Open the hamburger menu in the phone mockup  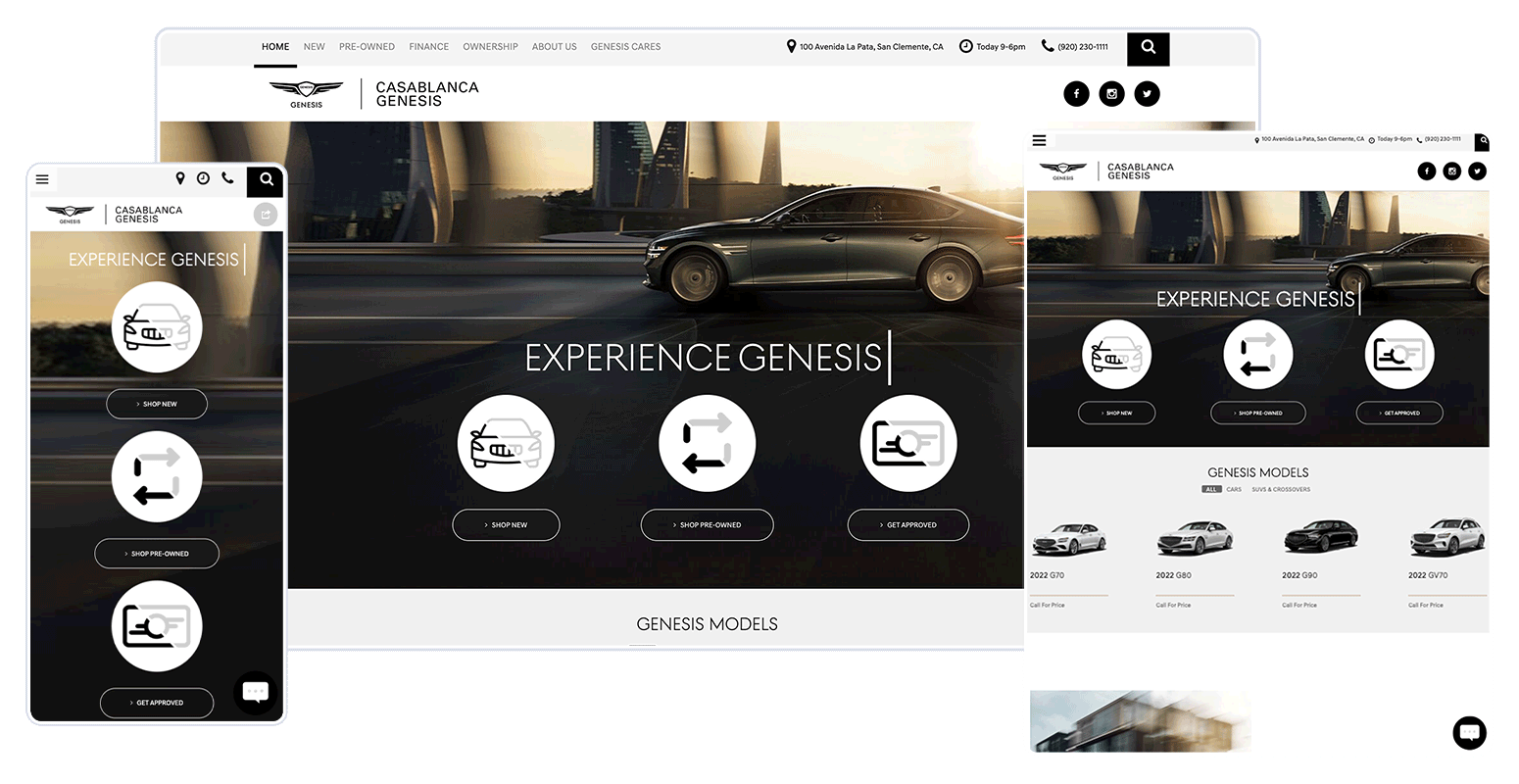click(x=42, y=179)
